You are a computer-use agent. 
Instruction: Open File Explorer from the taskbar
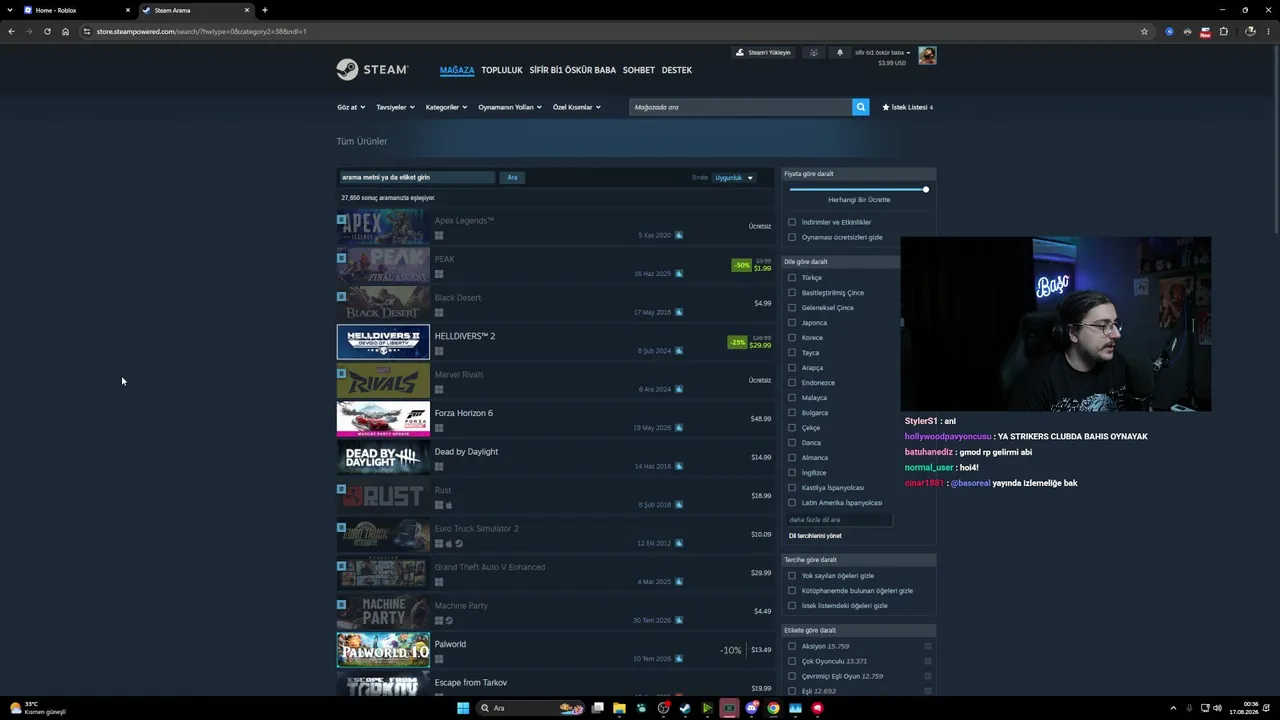tap(619, 708)
